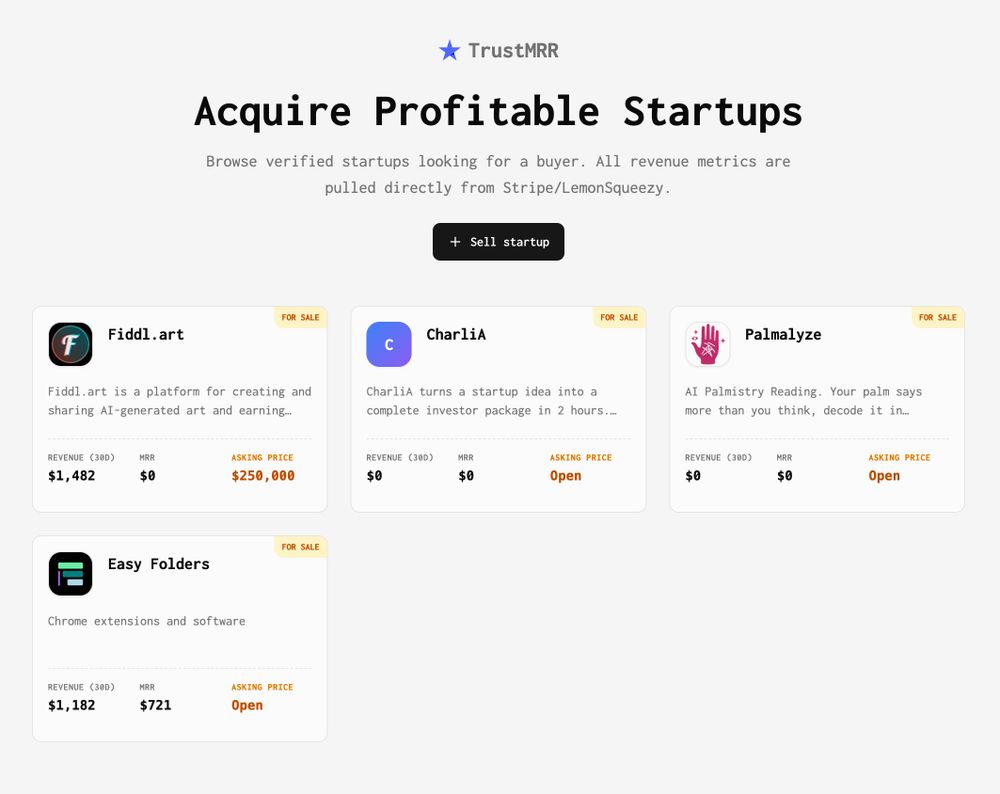Open the CharliA purple logo icon
Screen dimensions: 1000x794
click(389, 344)
